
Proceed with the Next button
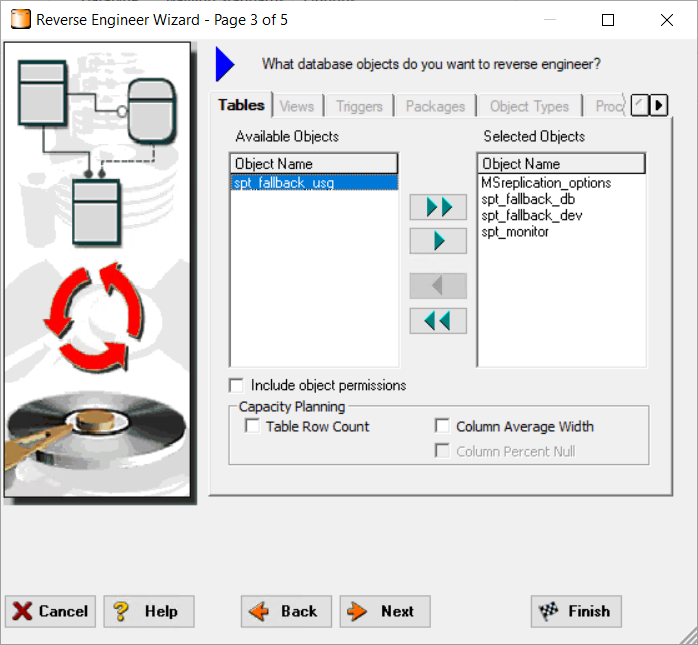(385, 611)
